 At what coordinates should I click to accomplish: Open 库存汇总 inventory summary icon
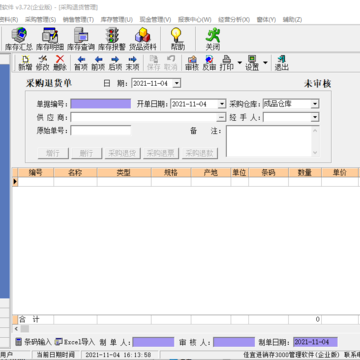coord(19,39)
